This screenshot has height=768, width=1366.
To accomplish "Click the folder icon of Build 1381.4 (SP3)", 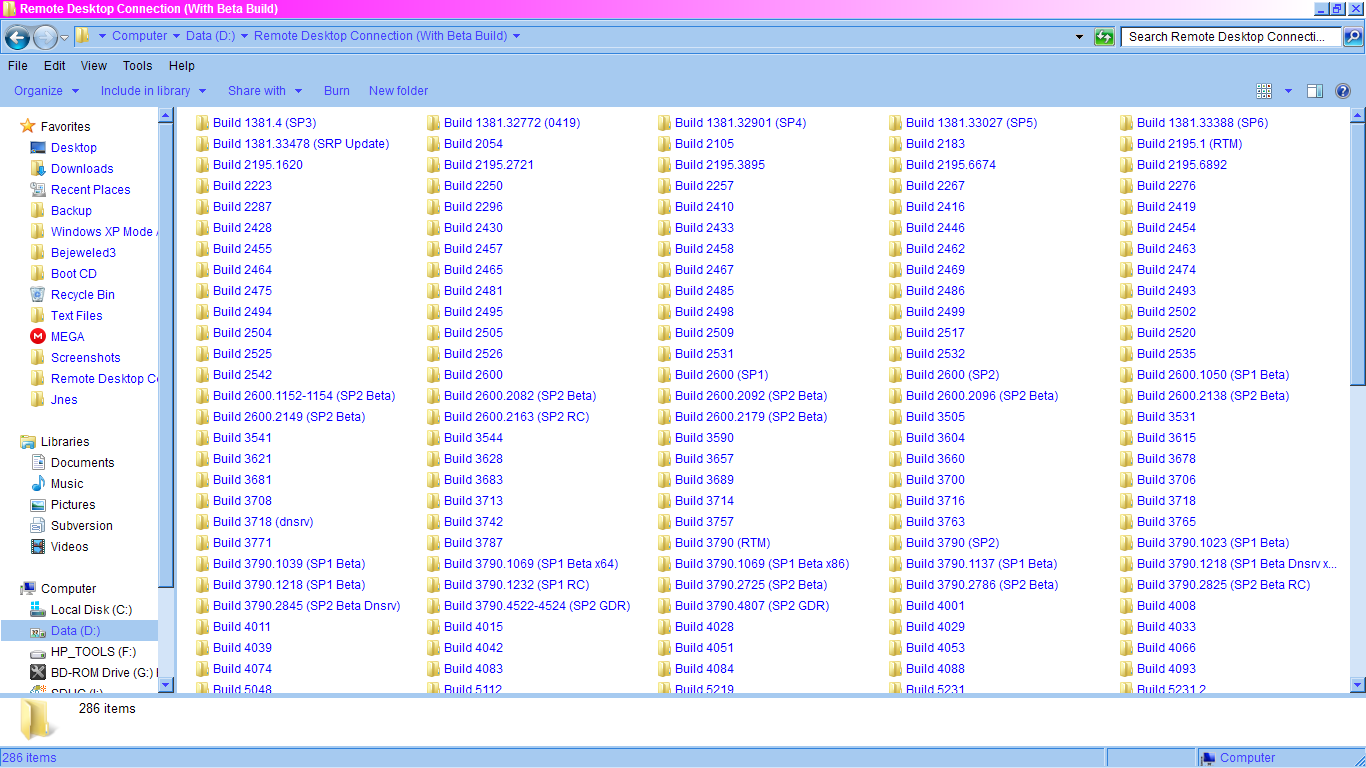I will [x=203, y=123].
